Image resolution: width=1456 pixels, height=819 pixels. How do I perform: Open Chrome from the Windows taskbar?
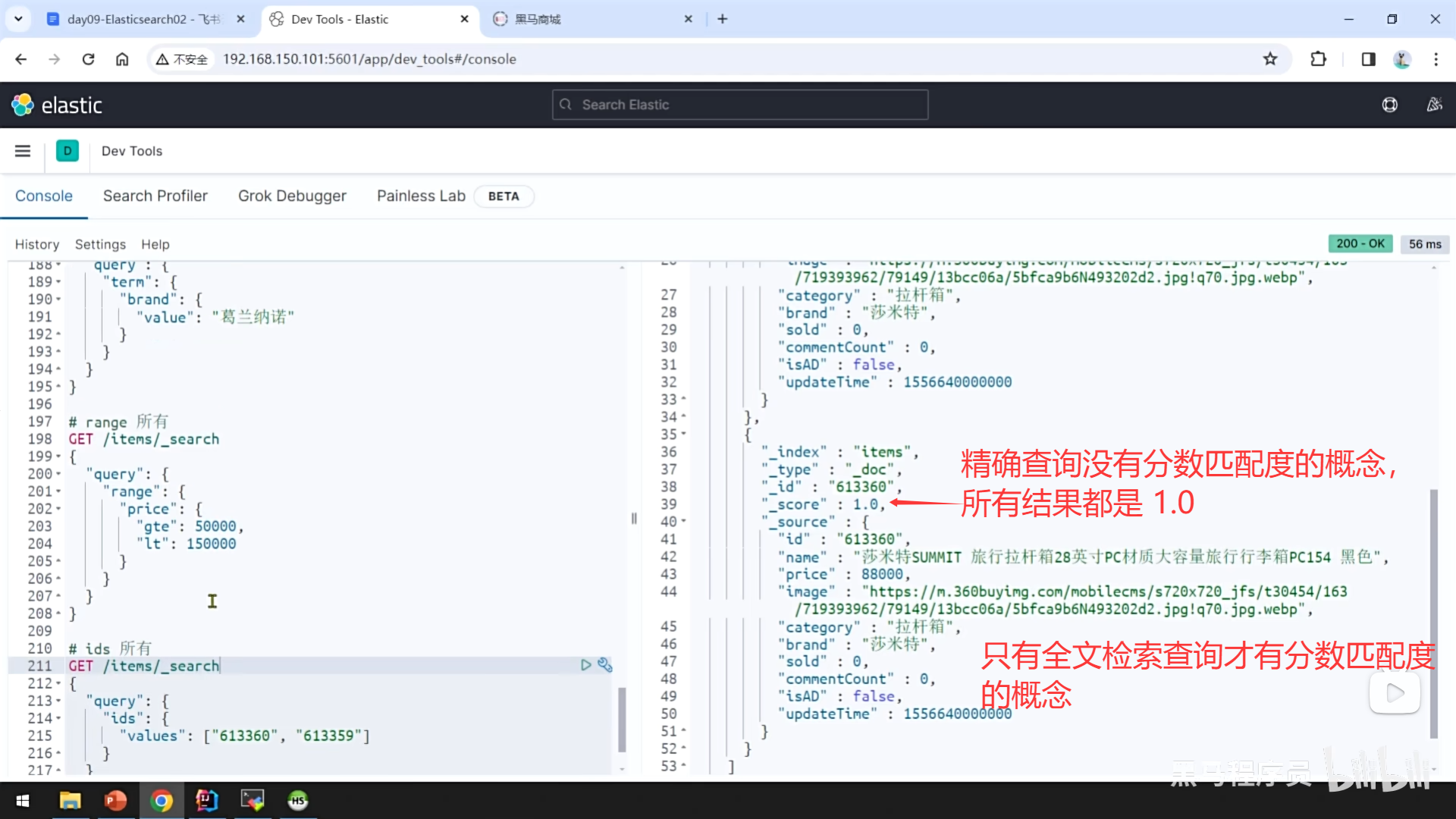pos(161,801)
